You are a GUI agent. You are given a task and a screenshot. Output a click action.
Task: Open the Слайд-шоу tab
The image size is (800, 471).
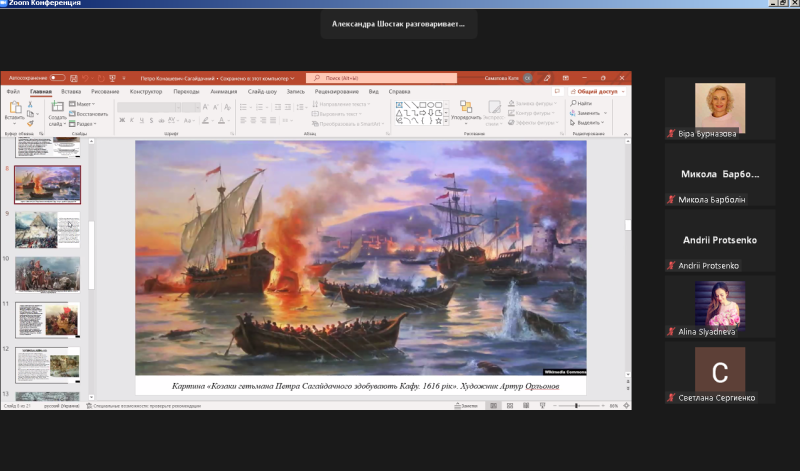click(262, 92)
